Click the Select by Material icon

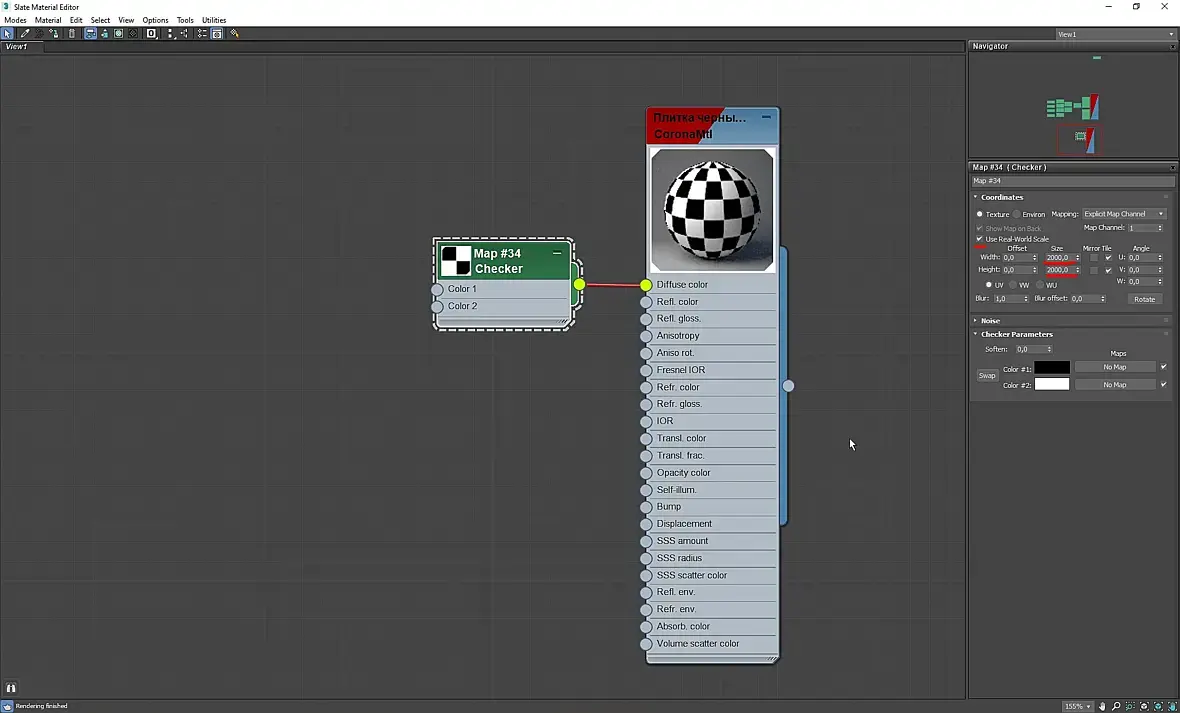(x=234, y=33)
